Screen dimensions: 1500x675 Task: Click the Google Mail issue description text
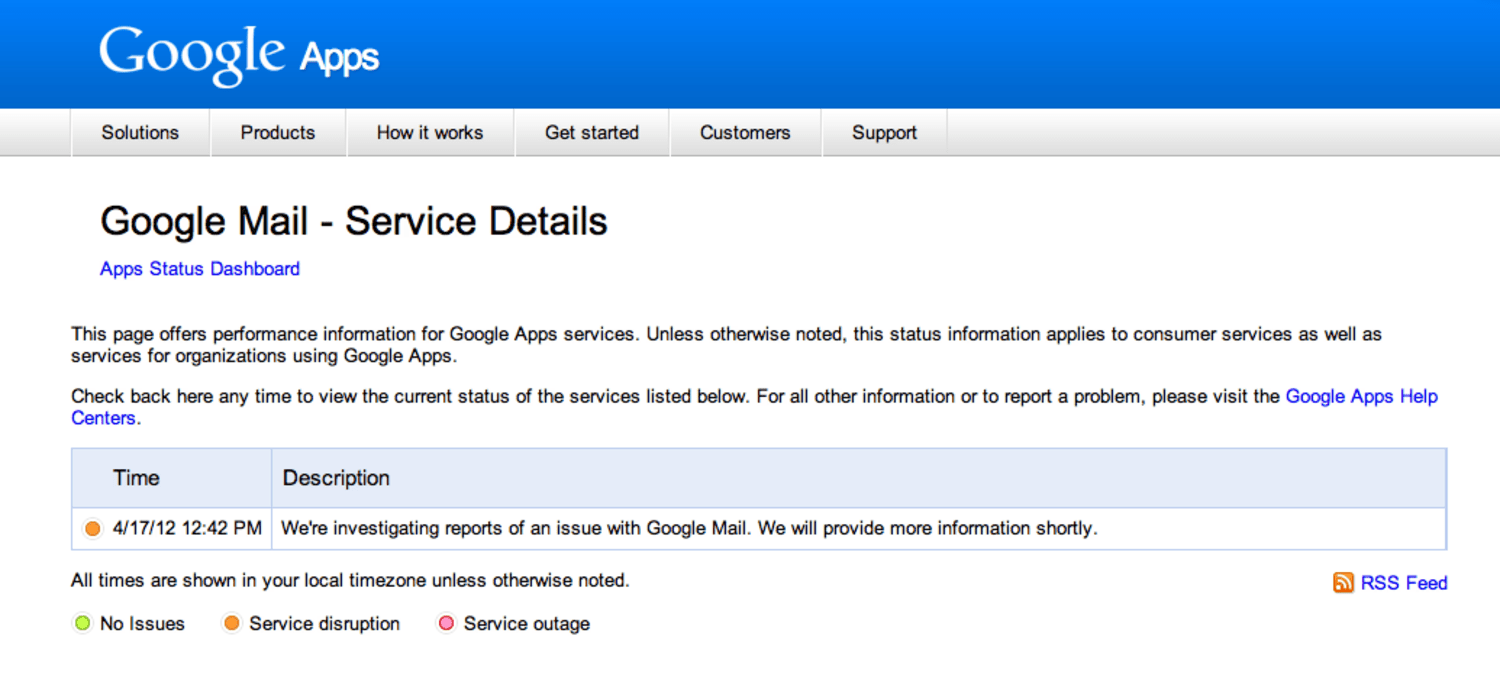tap(689, 528)
